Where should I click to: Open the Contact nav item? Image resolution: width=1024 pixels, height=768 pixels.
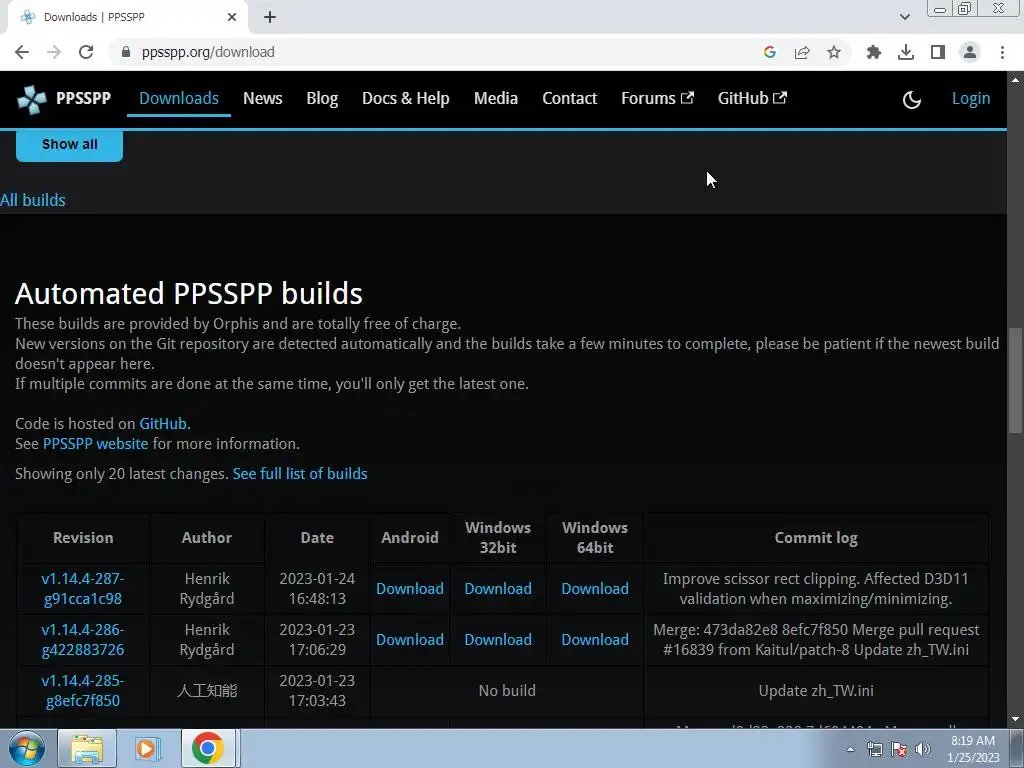coord(569,99)
